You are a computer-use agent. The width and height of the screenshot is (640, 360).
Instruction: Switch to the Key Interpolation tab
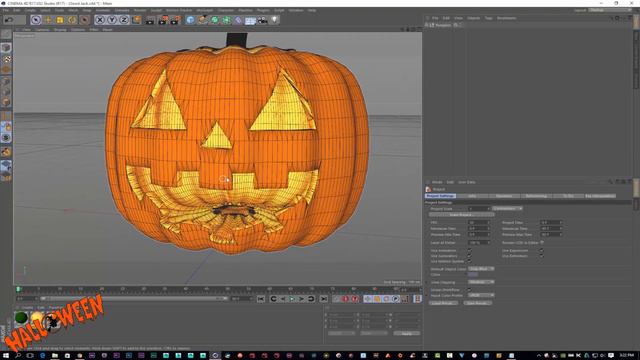pos(600,196)
